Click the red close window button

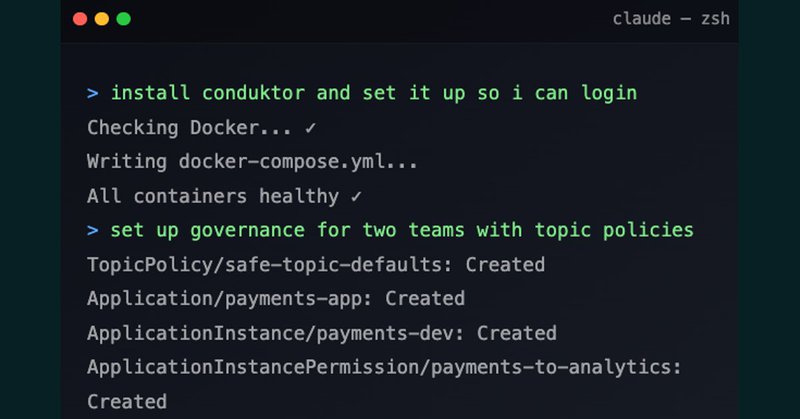[x=80, y=19]
